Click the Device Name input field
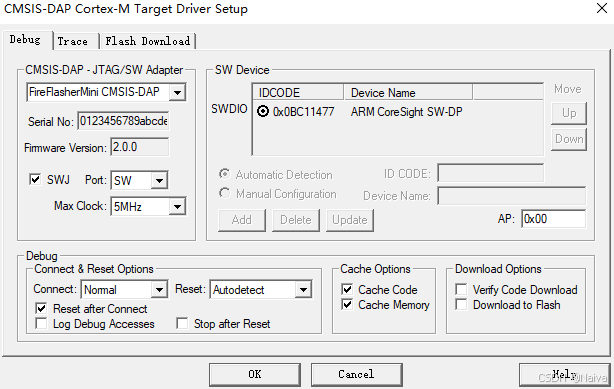This screenshot has height=389, width=614. tap(512, 195)
